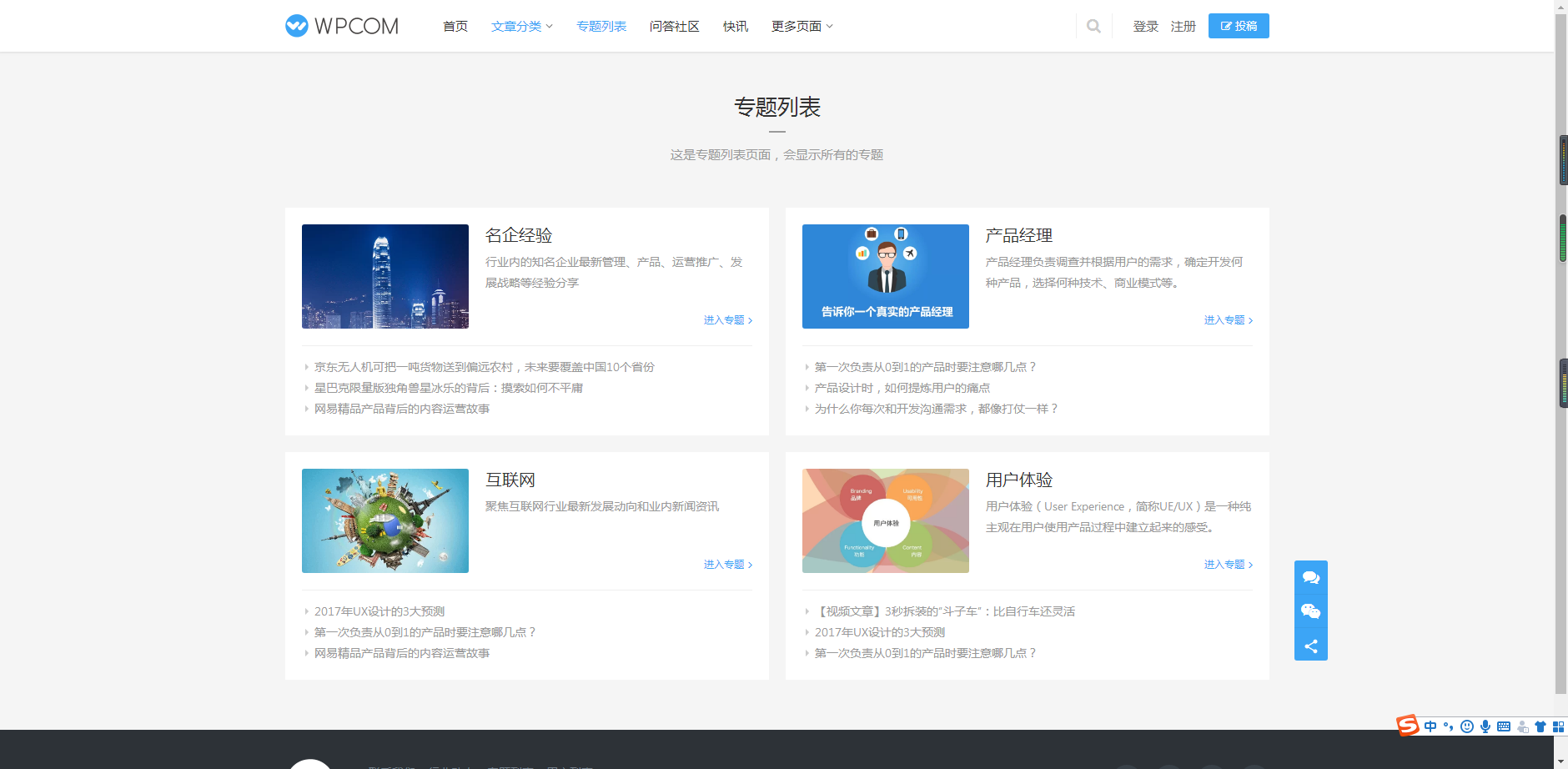Expand the 文章分类 dropdown menu
This screenshot has width=1568, height=769.
pyautogui.click(x=522, y=27)
